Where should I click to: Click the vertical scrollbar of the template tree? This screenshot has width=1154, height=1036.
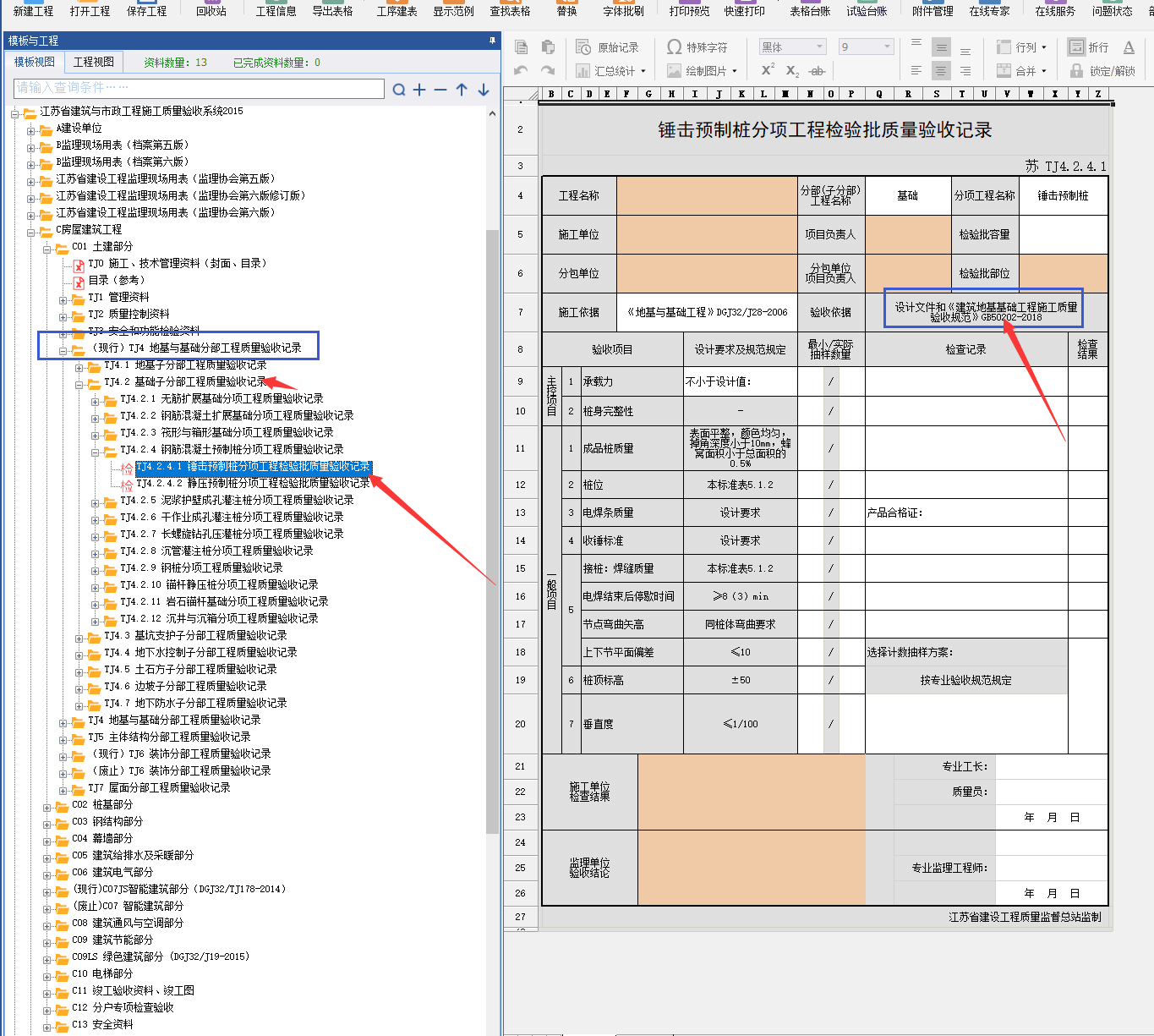(x=493, y=530)
